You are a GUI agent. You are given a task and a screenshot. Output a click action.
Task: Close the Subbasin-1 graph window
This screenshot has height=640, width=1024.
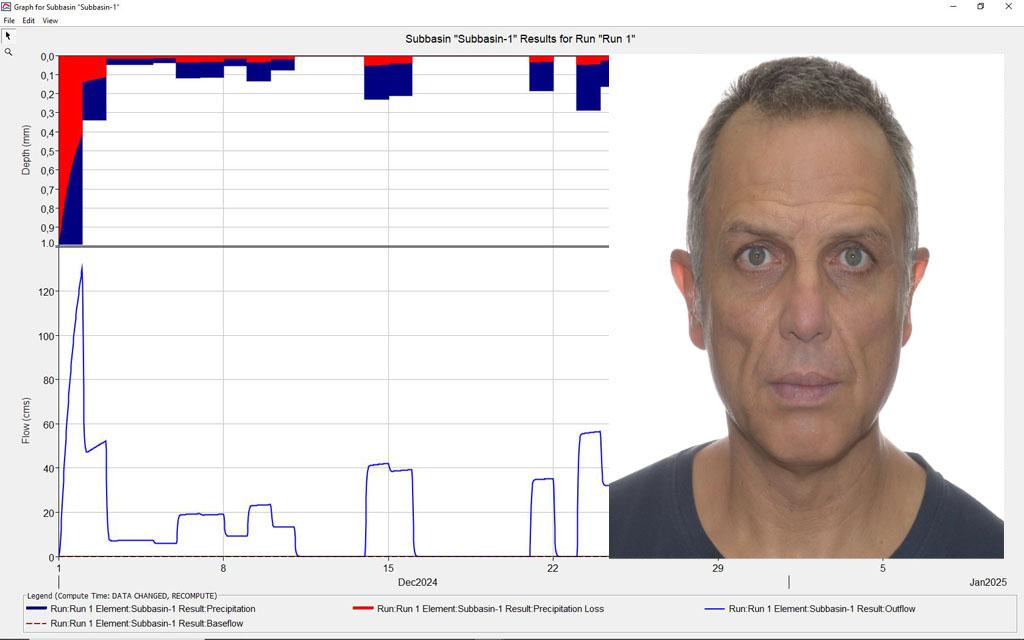1008,7
